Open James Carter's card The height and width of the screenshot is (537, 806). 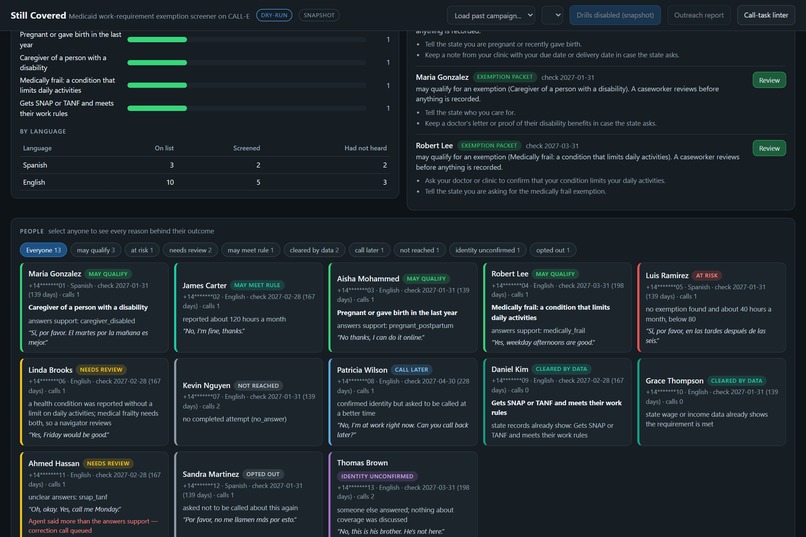249,307
